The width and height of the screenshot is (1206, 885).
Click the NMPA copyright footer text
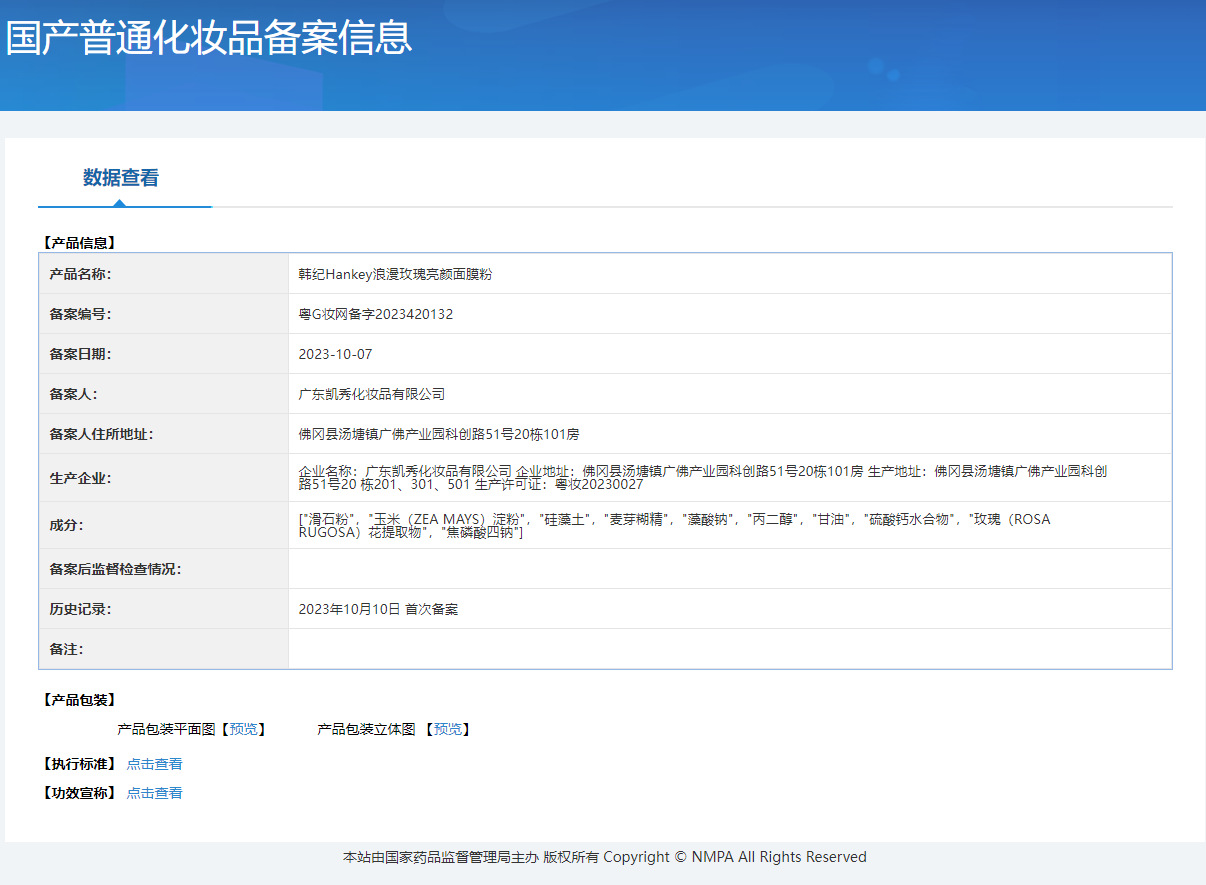[x=605, y=857]
